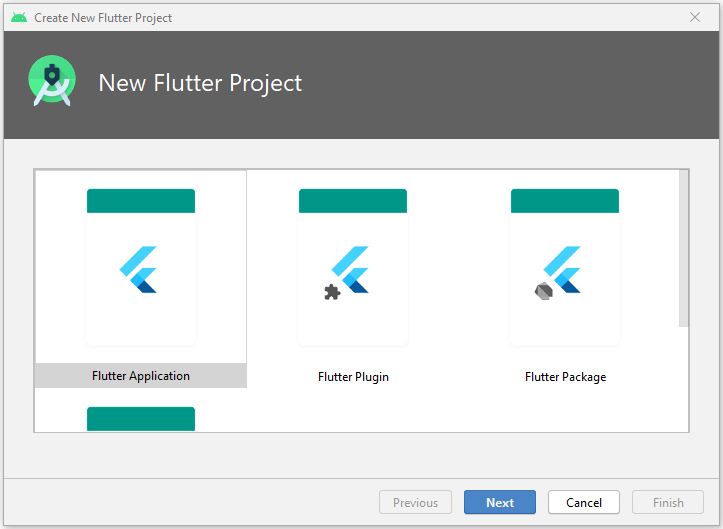723x529 pixels.
Task: Click the Android icon in title bar
Action: pyautogui.click(x=19, y=18)
